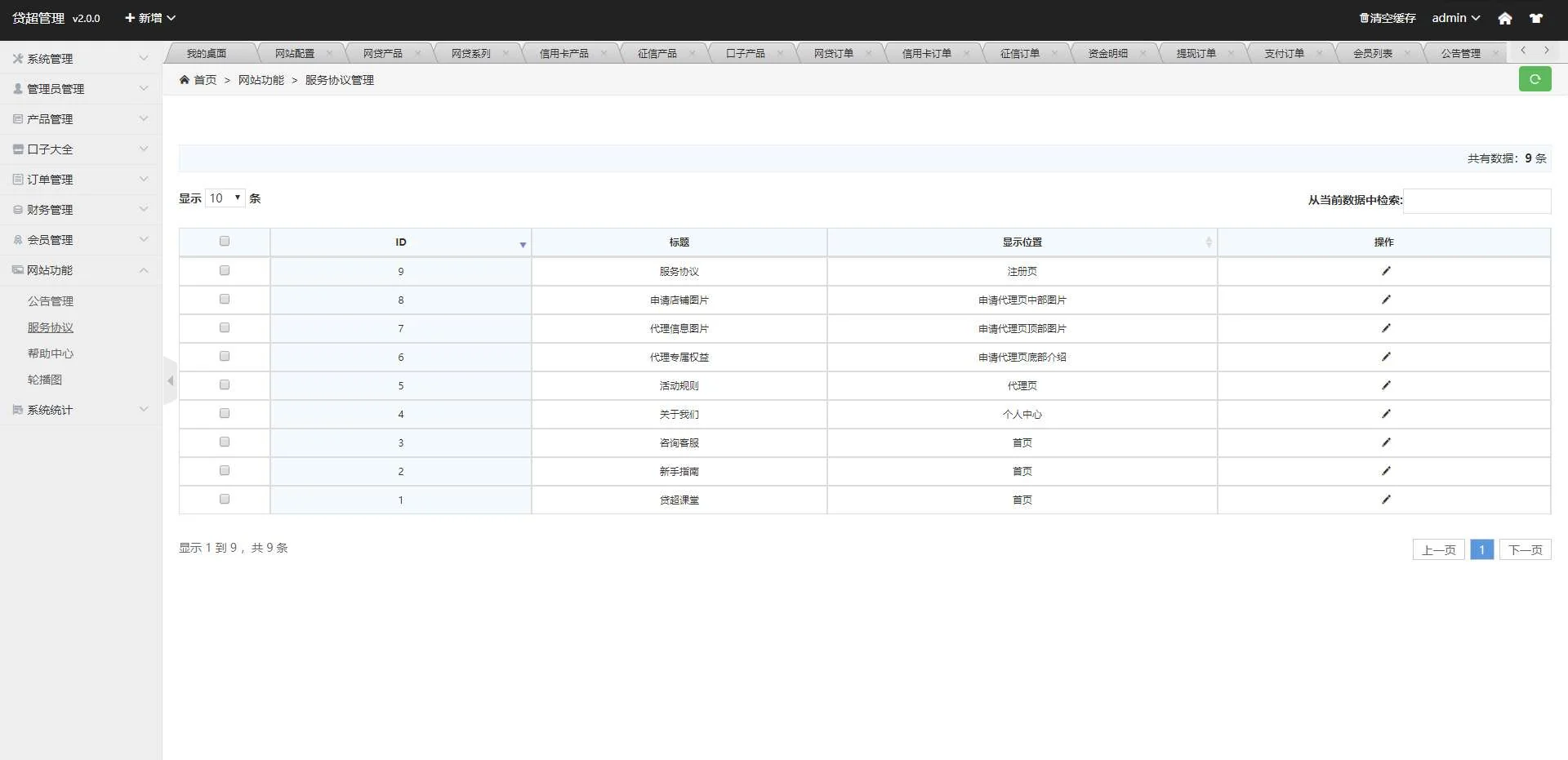1568x760 pixels.
Task: Expand the 系统管理 sidebar menu
Action: (x=79, y=59)
